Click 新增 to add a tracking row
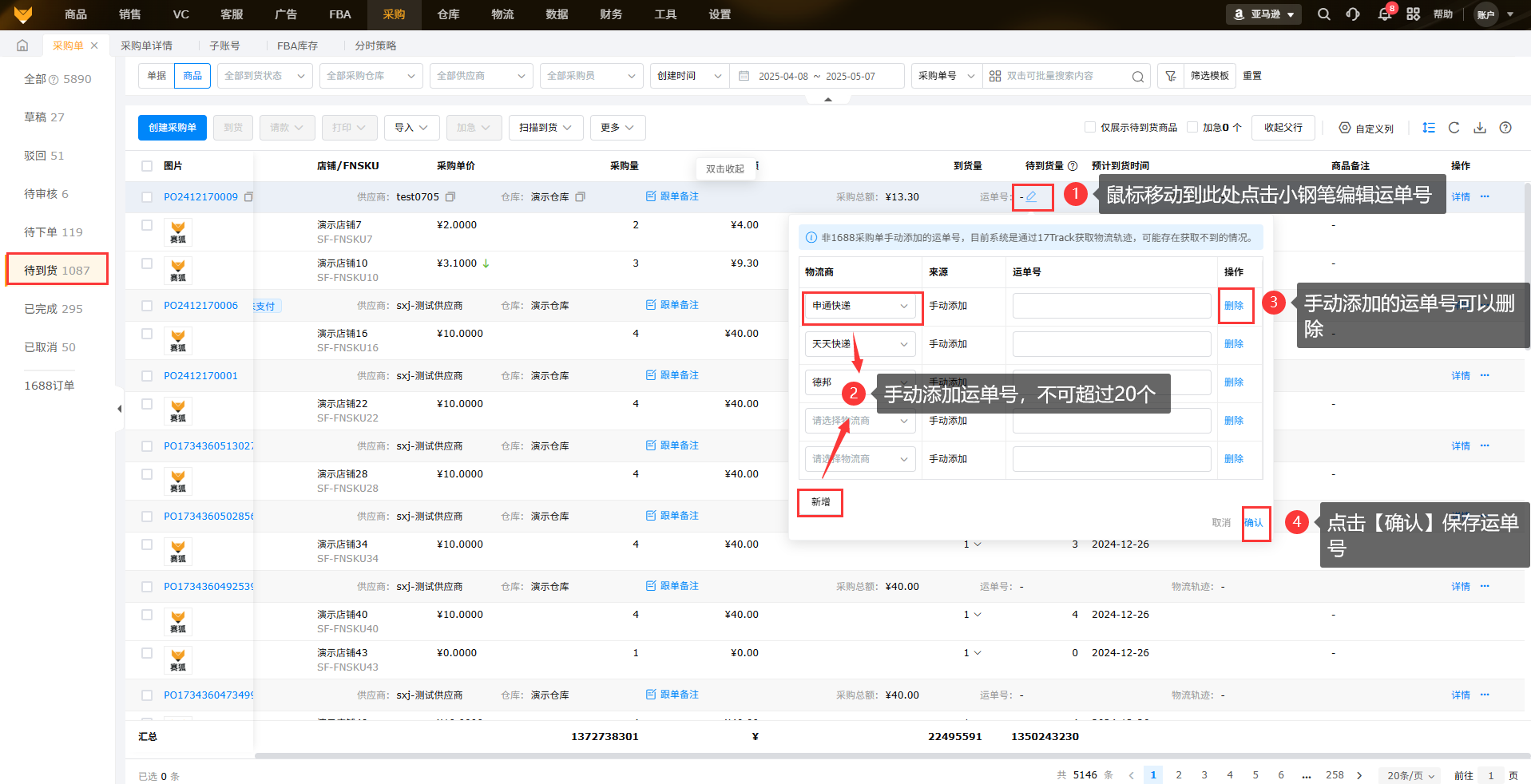Image resolution: width=1531 pixels, height=784 pixels. [820, 502]
